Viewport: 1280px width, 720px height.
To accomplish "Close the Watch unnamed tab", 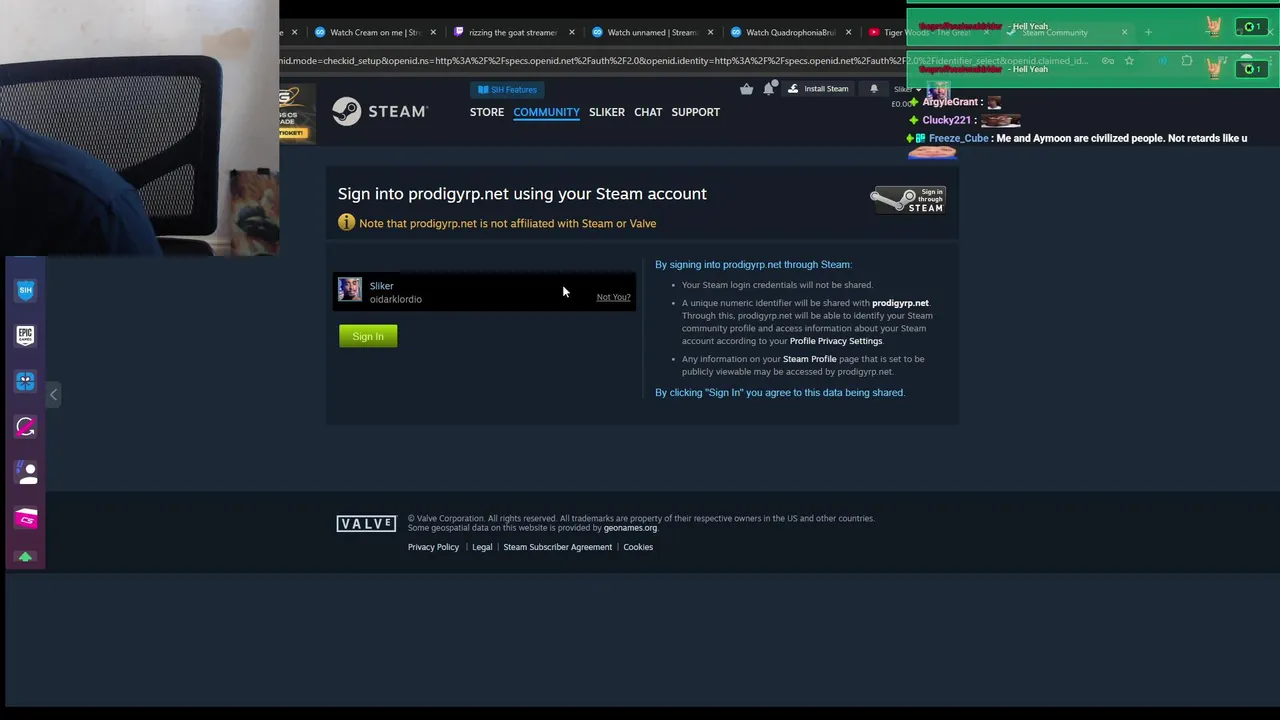I will [x=710, y=32].
